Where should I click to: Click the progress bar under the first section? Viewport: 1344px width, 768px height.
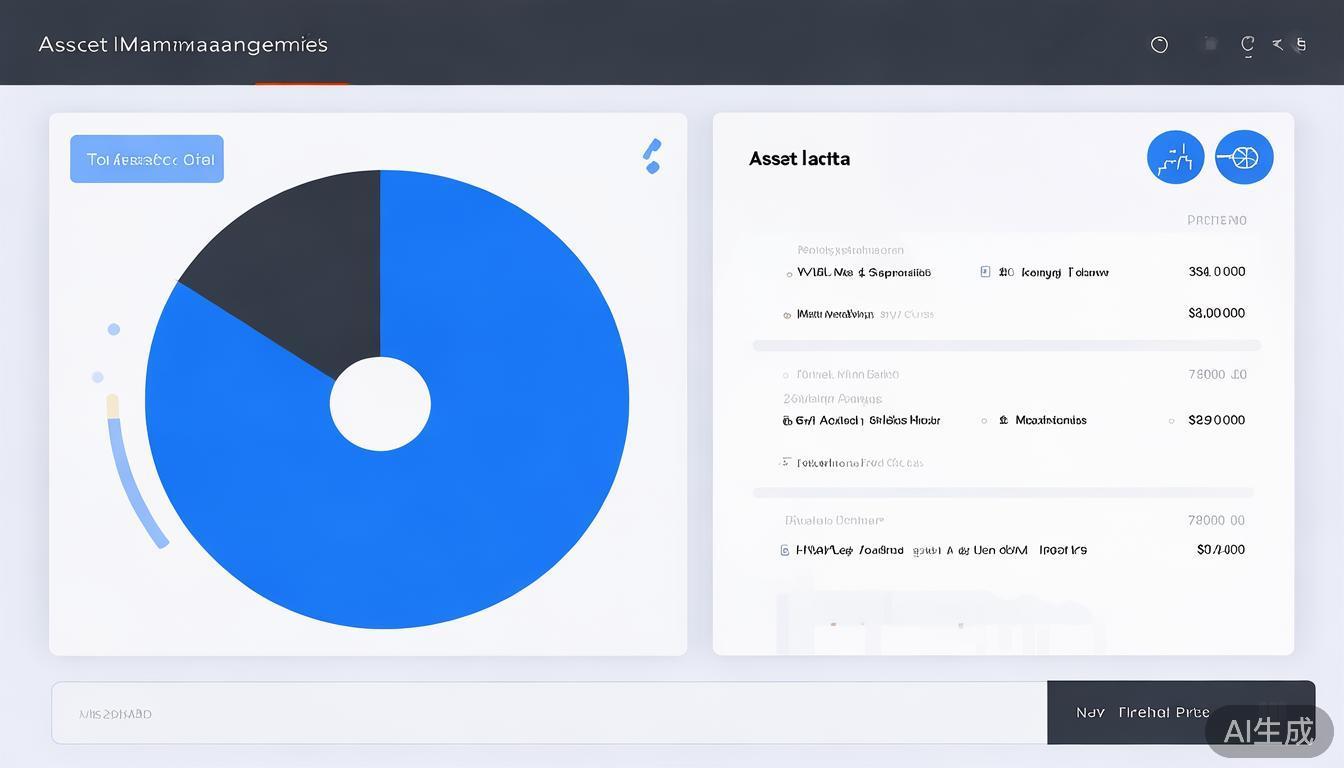[x=1005, y=345]
